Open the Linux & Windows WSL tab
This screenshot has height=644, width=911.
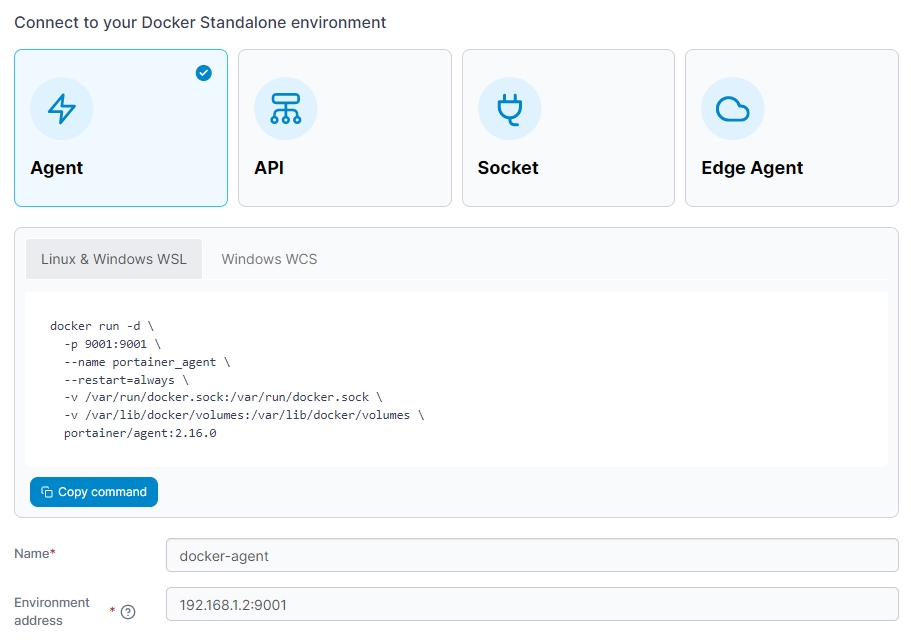click(114, 259)
